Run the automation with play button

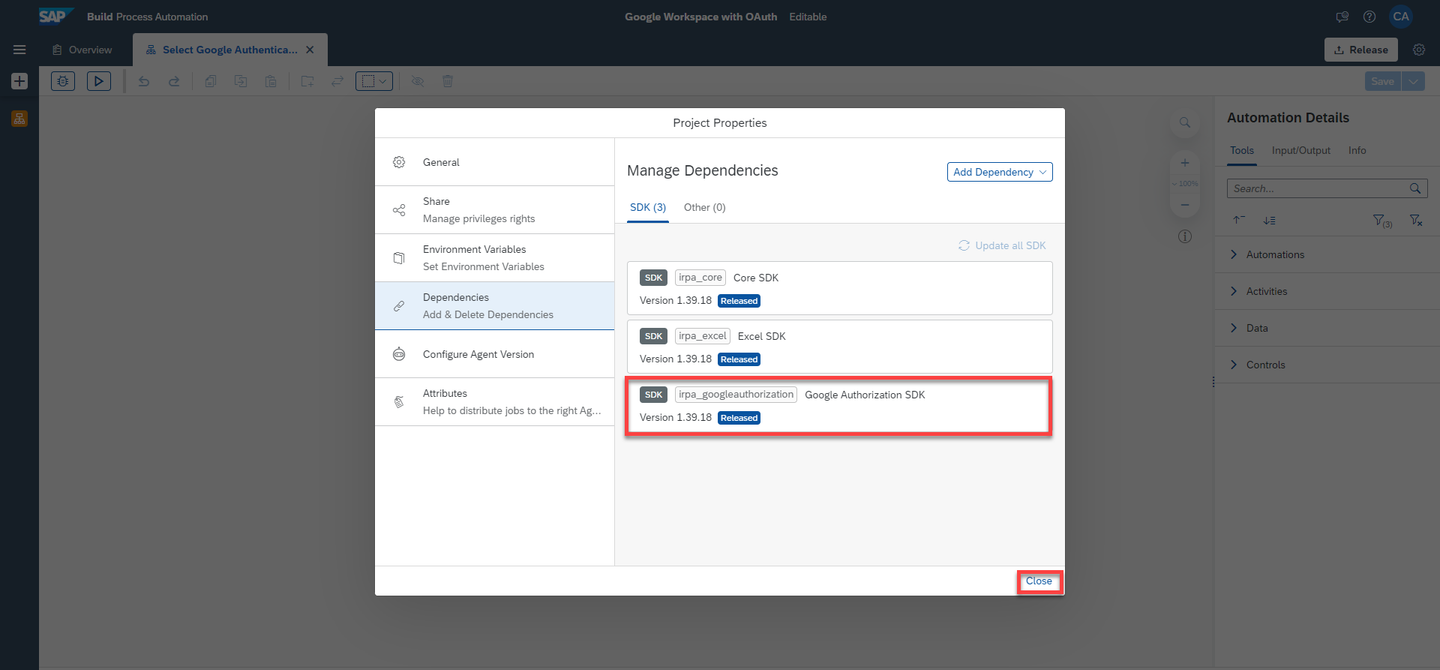click(99, 81)
